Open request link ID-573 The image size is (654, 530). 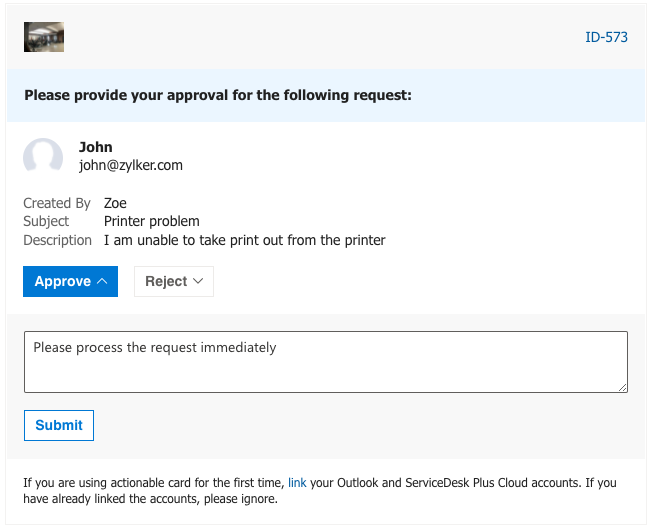coord(606,37)
